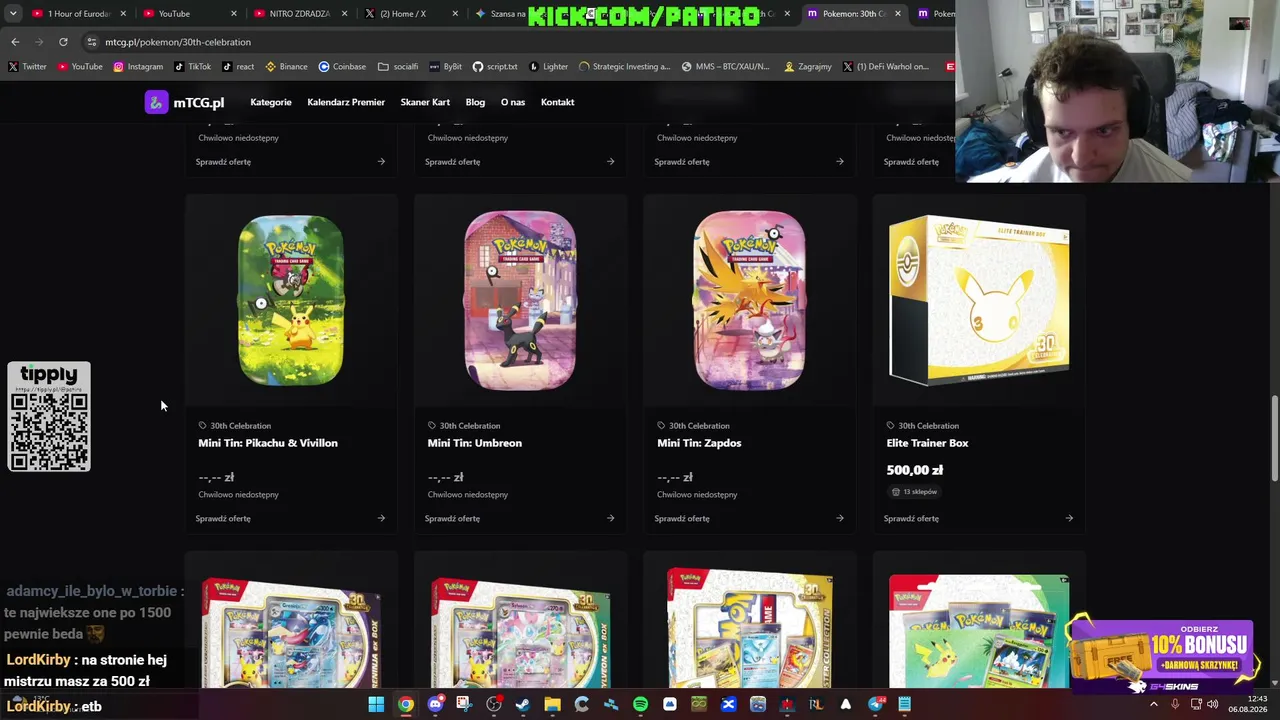This screenshot has width=1280, height=720.
Task: Open Steam from the taskbar
Action: [523, 705]
